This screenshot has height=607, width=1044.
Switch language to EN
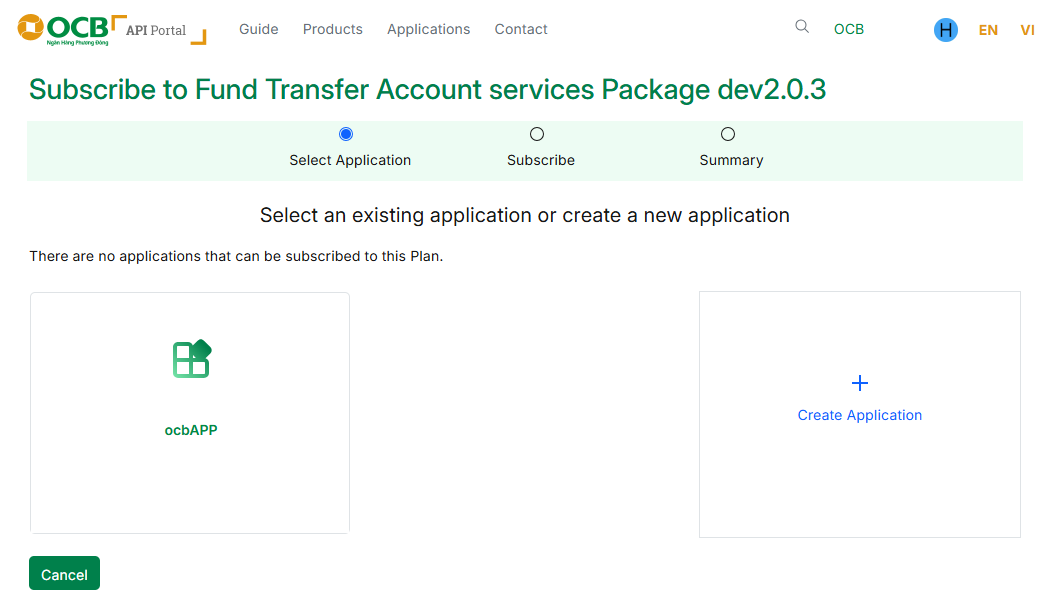(988, 30)
